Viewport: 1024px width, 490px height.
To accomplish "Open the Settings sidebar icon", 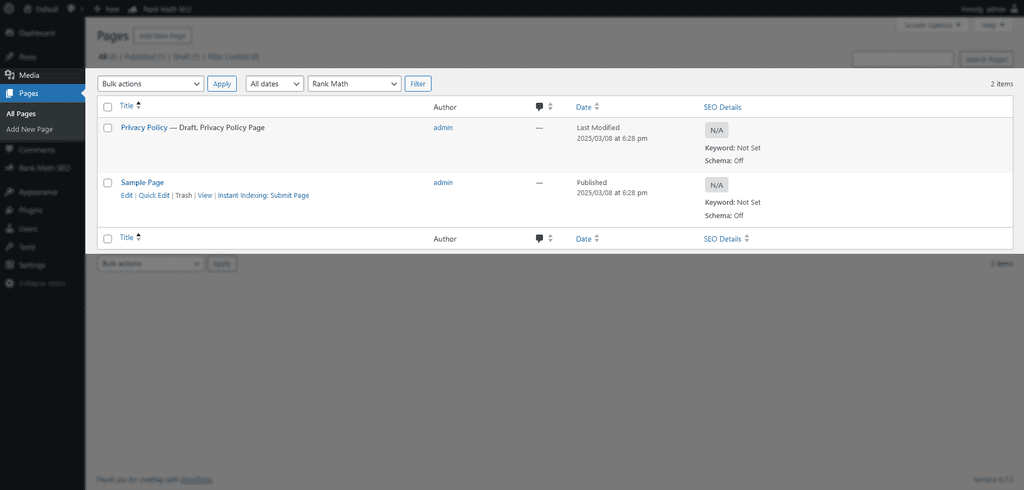I will 10,265.
